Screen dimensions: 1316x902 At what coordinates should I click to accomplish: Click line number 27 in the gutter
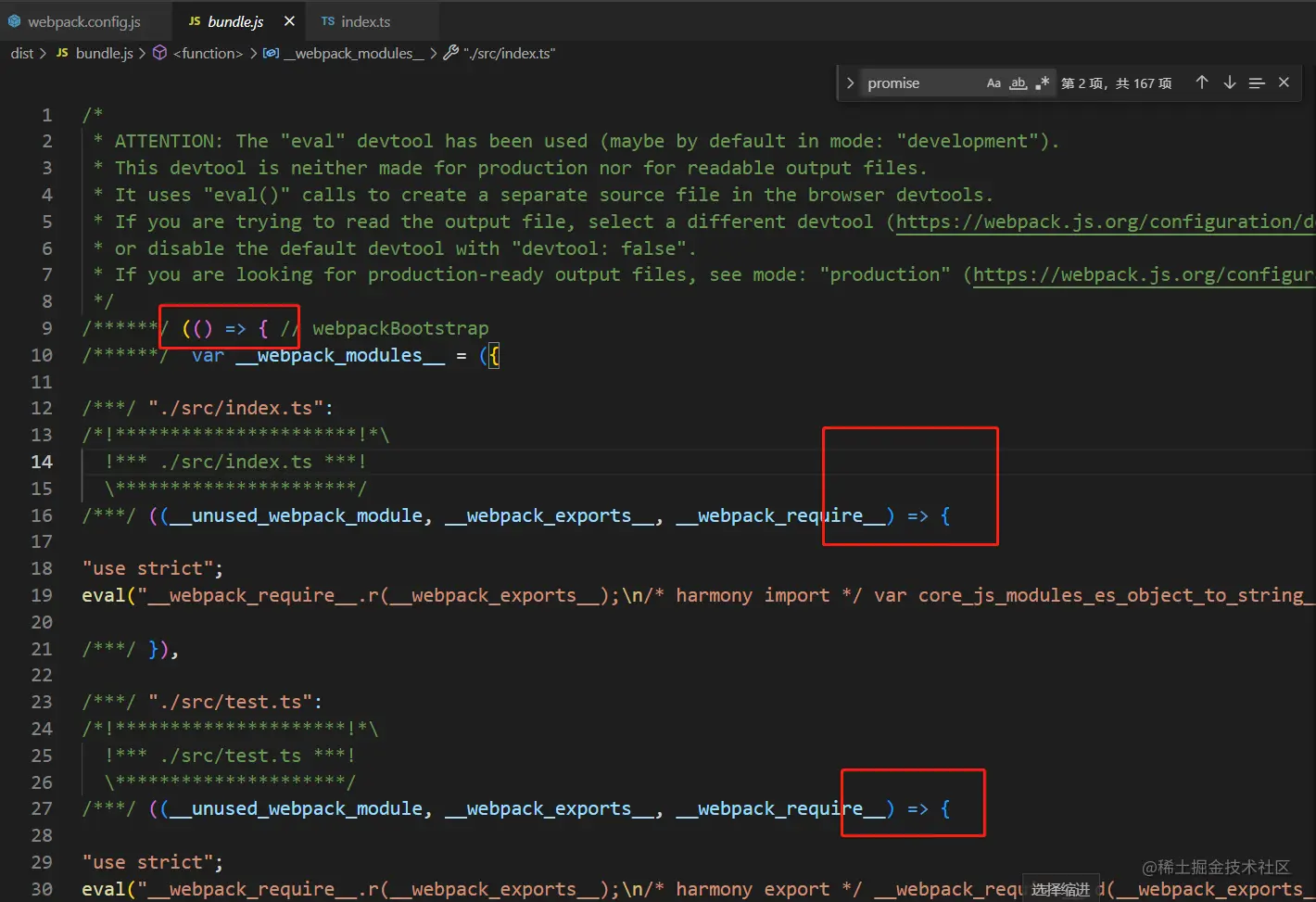click(42, 808)
